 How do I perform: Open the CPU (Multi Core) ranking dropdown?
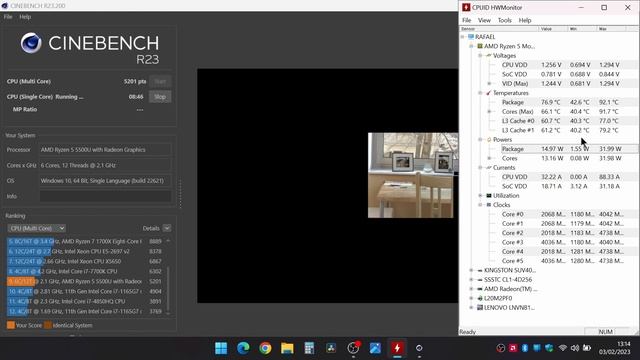point(36,228)
